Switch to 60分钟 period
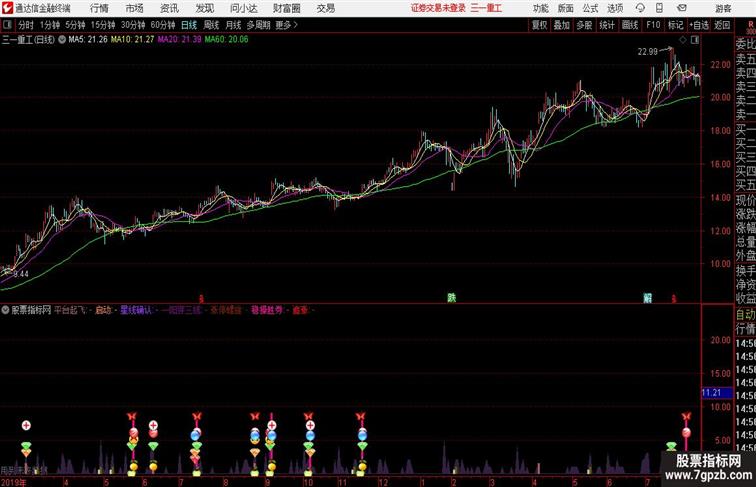 tap(162, 25)
